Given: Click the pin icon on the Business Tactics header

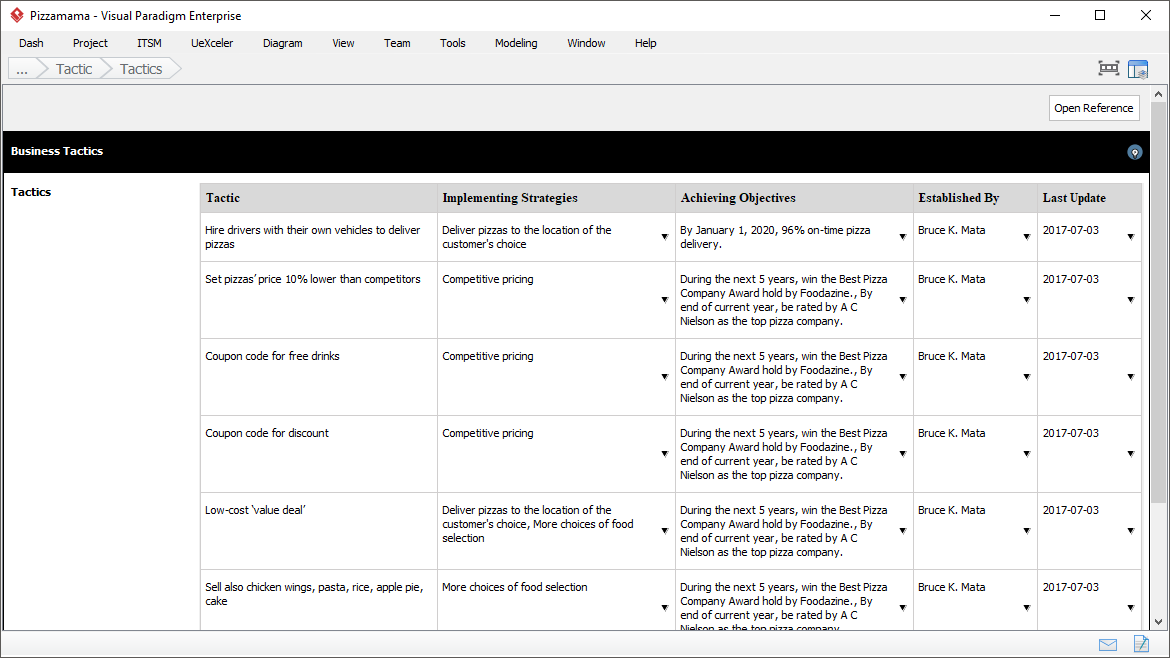Looking at the screenshot, I should tap(1134, 152).
